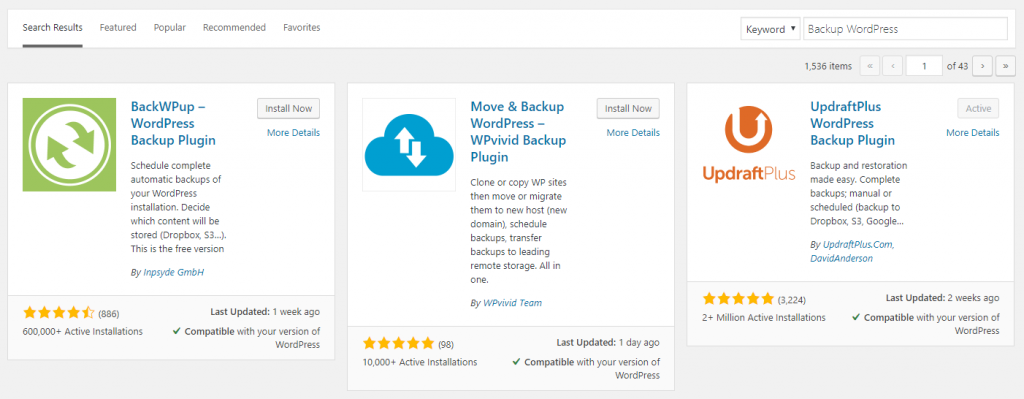
Task: Open the UpdraftPlus orange logo icon
Action: (748, 144)
